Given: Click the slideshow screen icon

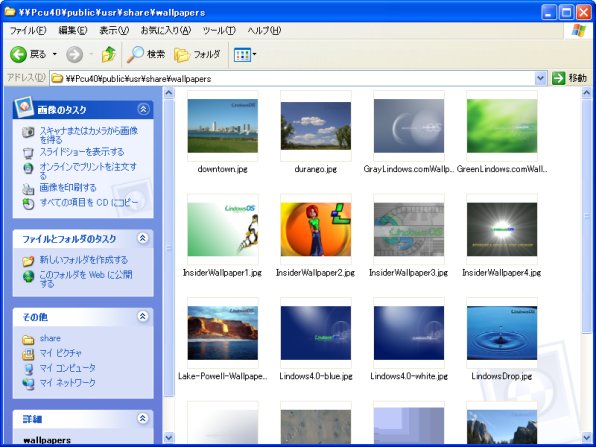Looking at the screenshot, I should [28, 153].
